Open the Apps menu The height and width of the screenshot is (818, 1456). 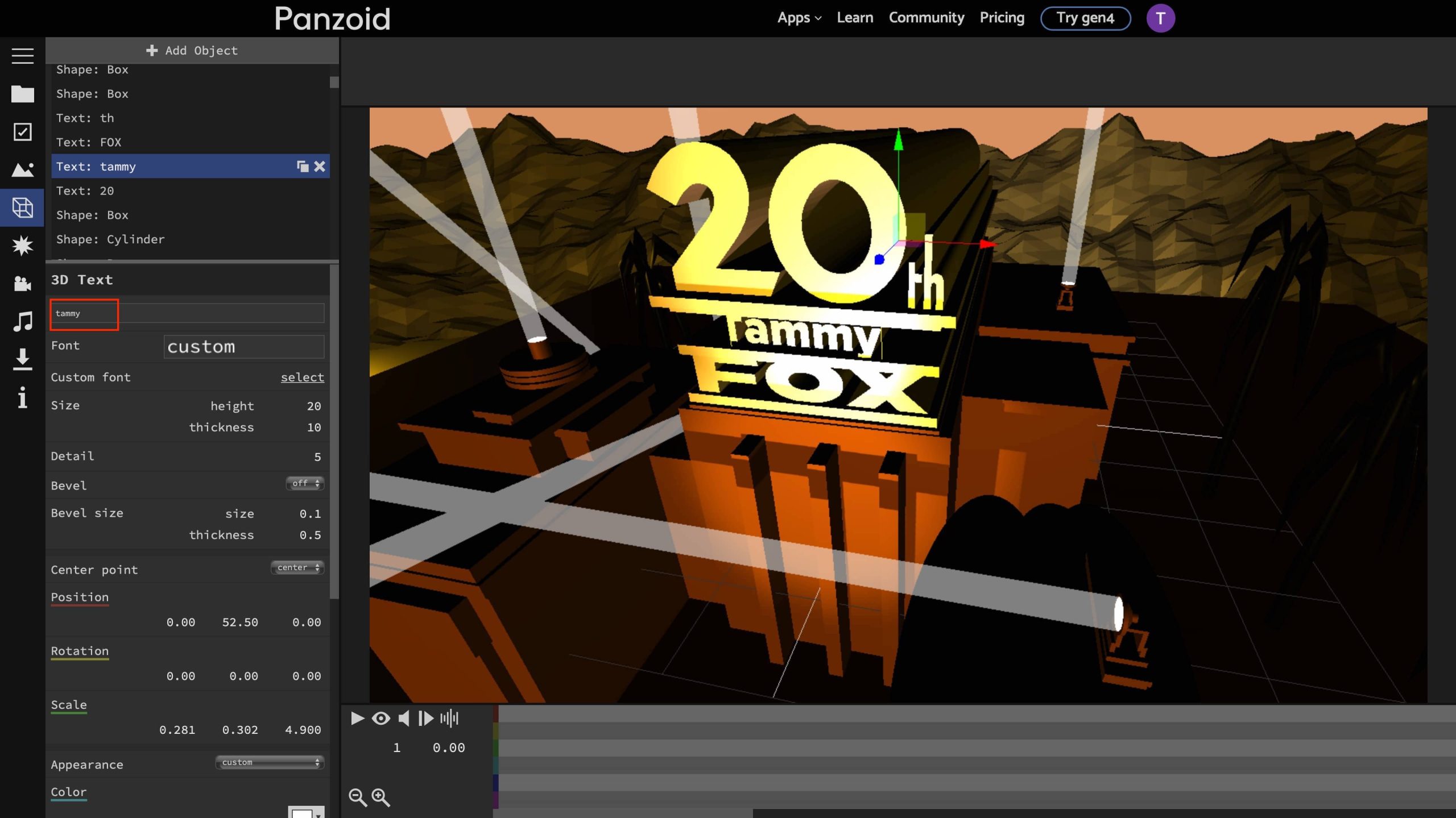[x=799, y=18]
